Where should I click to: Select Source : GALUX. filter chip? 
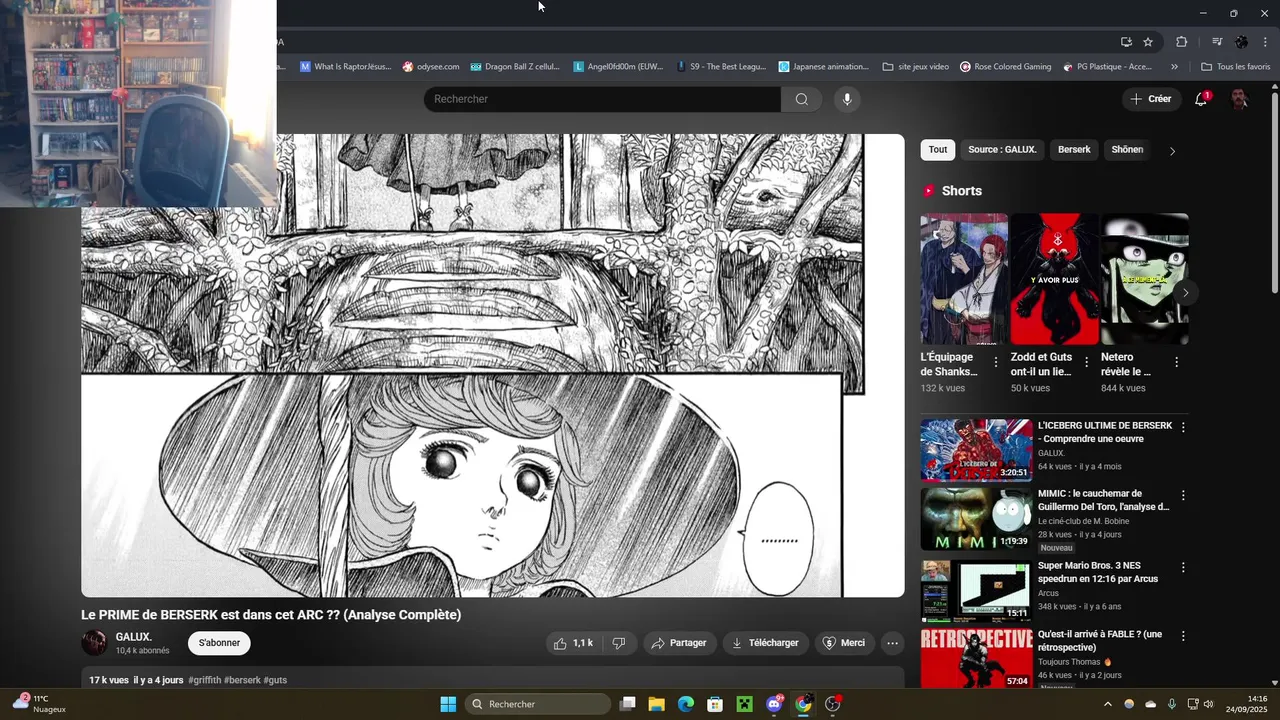1002,150
